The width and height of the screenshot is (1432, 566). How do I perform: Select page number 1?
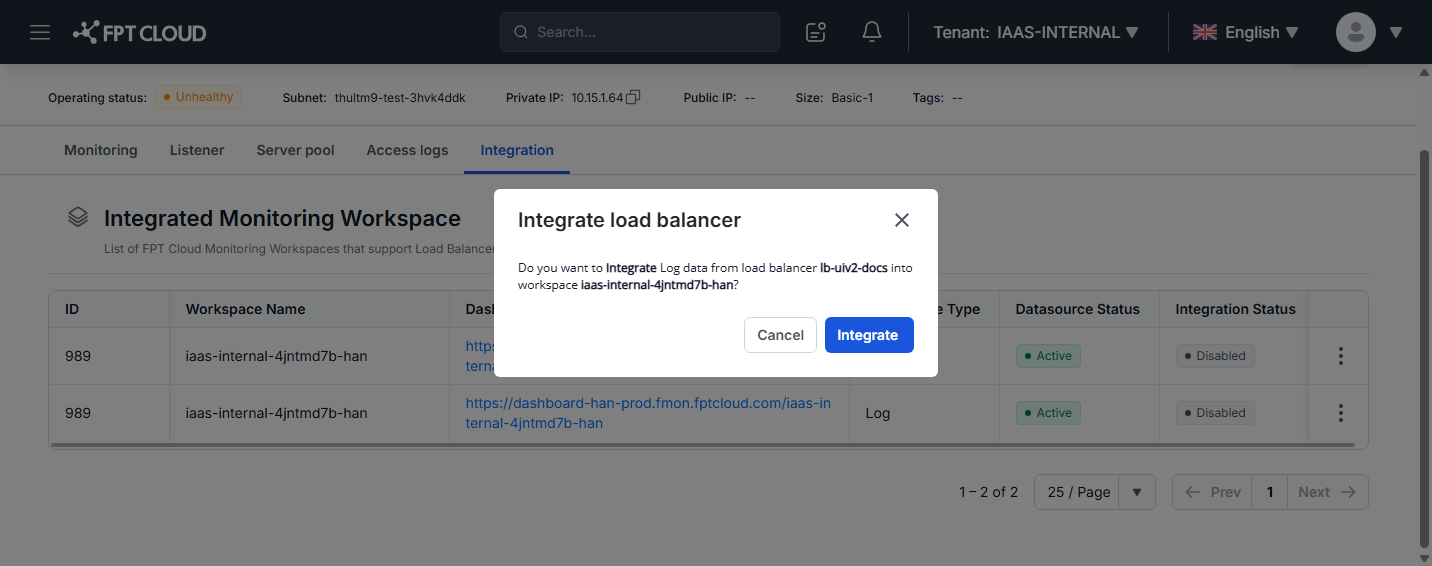[x=1270, y=492]
